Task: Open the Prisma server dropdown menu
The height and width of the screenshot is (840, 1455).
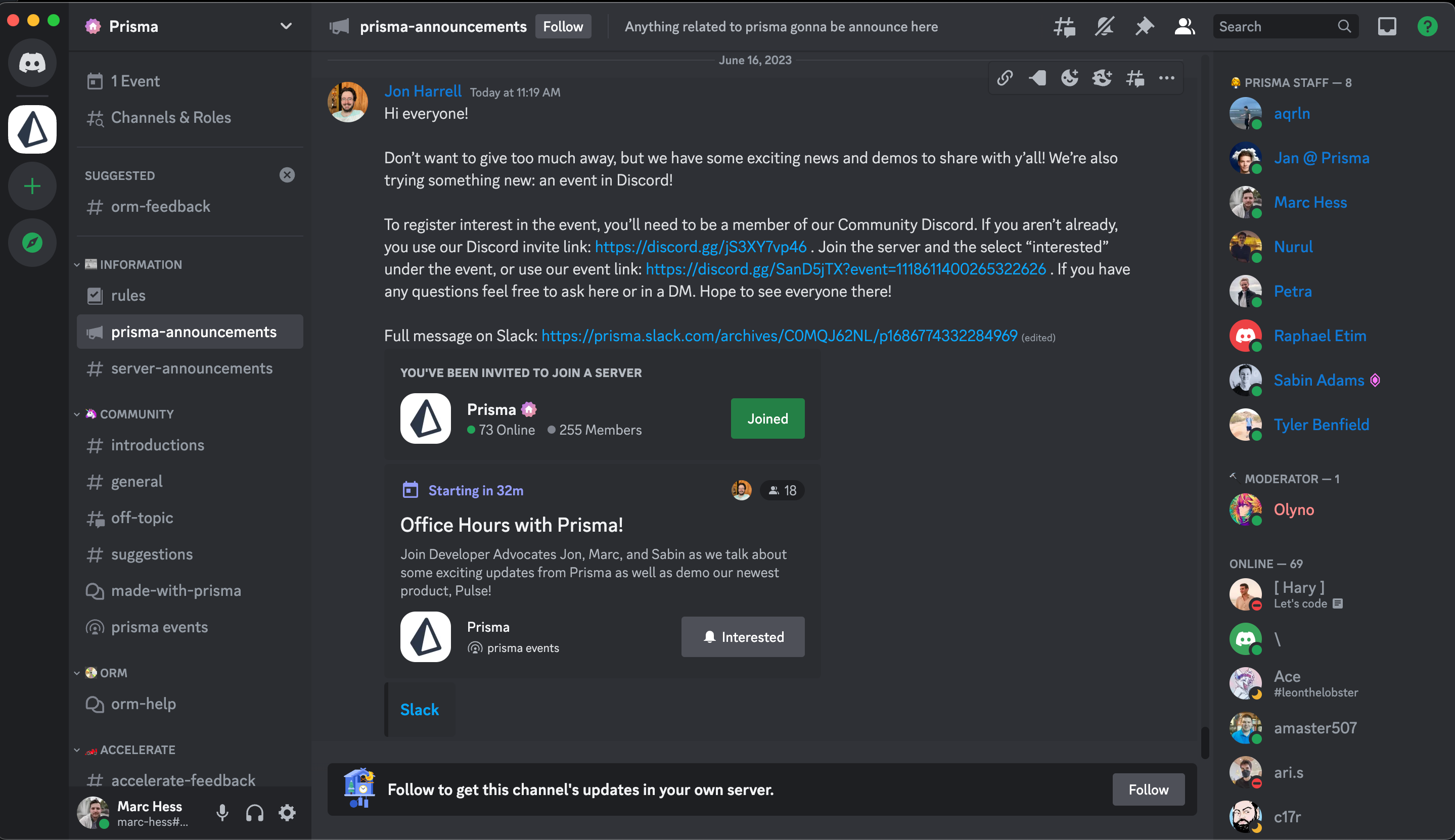Action: (x=286, y=27)
